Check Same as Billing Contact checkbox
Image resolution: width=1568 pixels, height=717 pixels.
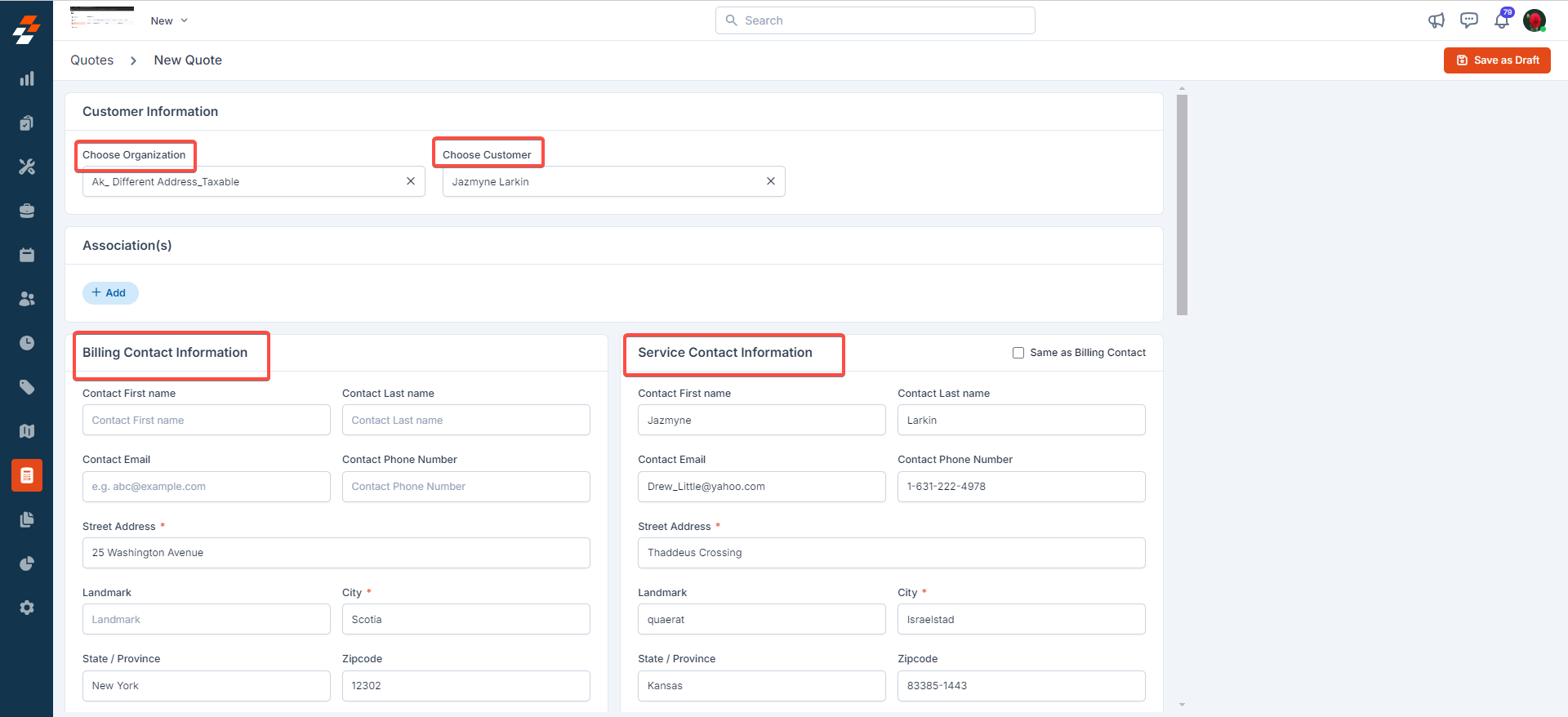tap(1018, 353)
